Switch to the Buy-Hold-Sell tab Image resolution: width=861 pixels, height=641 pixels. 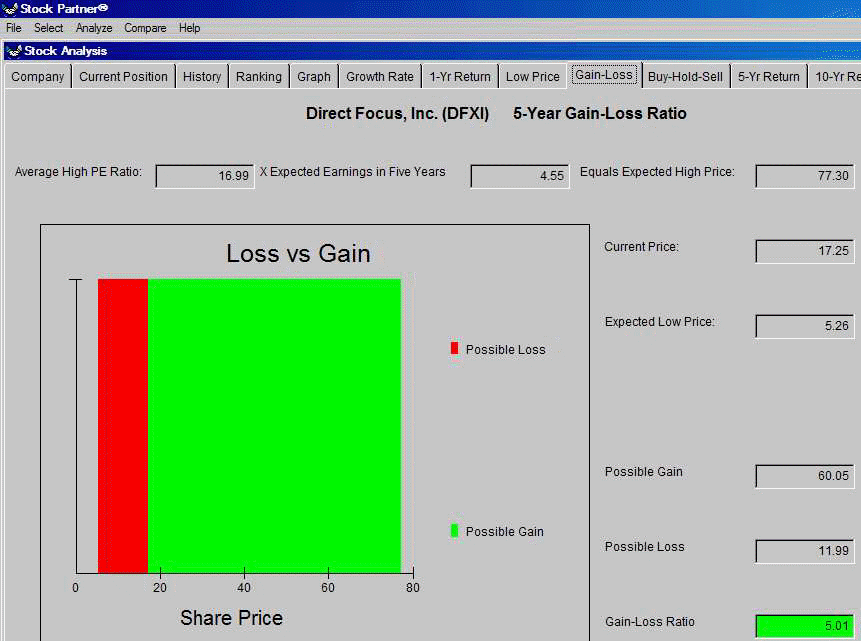click(x=685, y=77)
